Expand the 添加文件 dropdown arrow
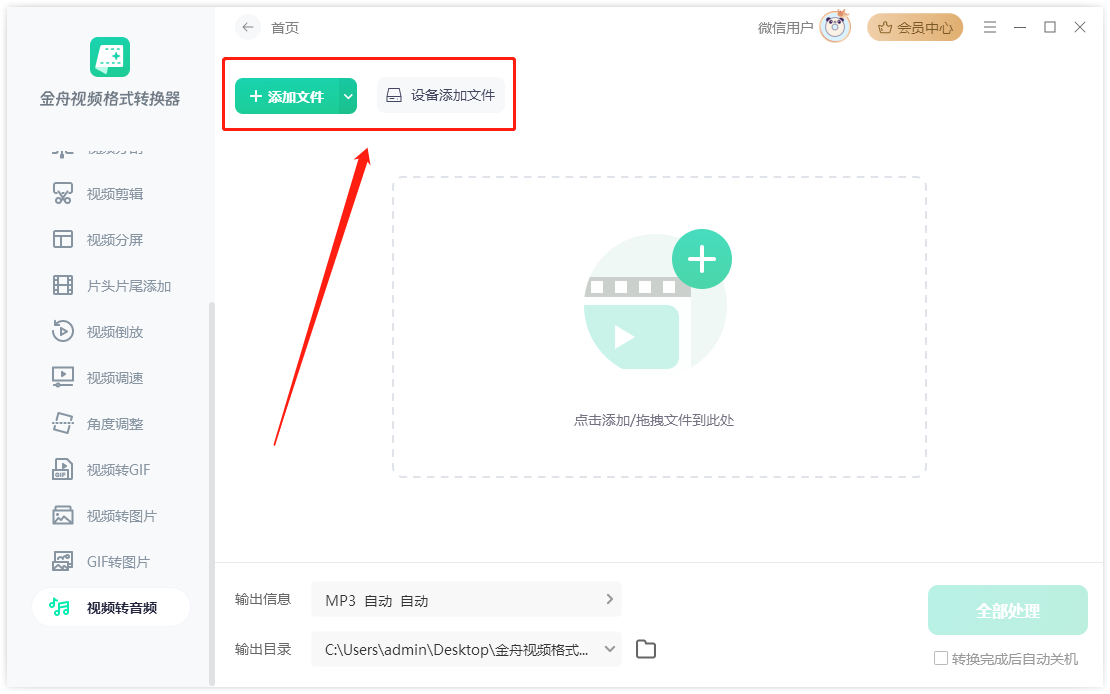This screenshot has height=694, width=1110. click(348, 95)
